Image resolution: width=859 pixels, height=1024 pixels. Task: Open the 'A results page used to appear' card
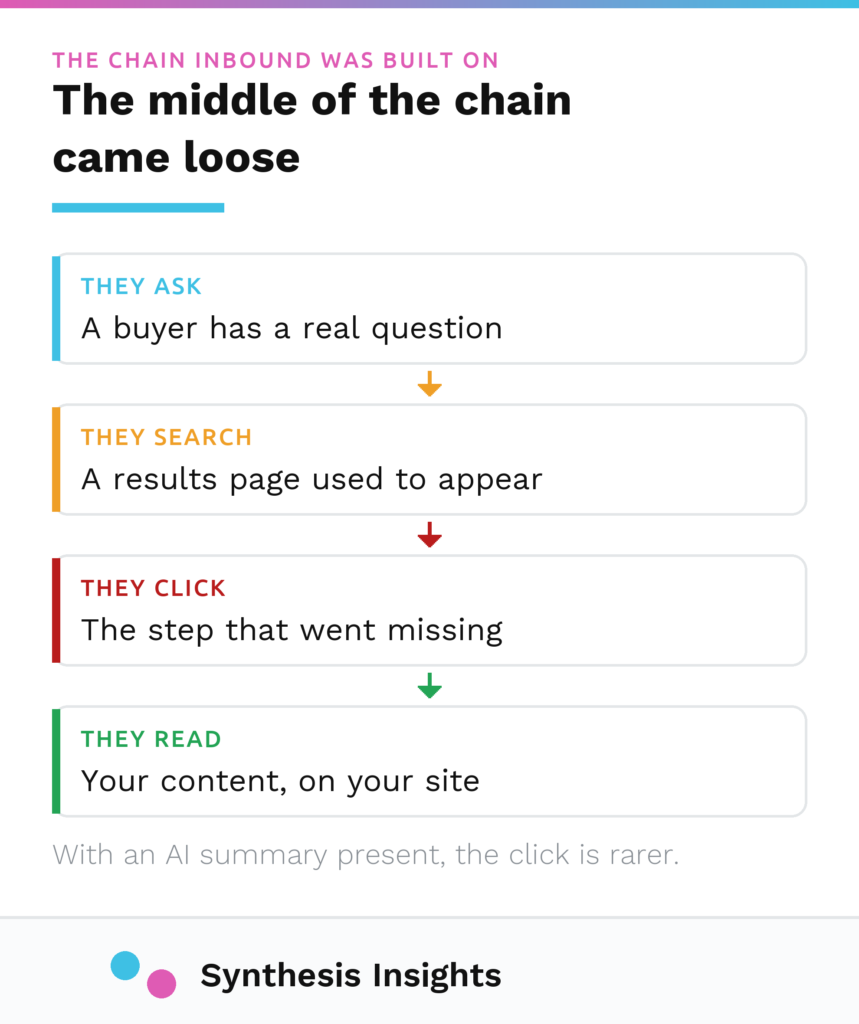click(x=429, y=459)
